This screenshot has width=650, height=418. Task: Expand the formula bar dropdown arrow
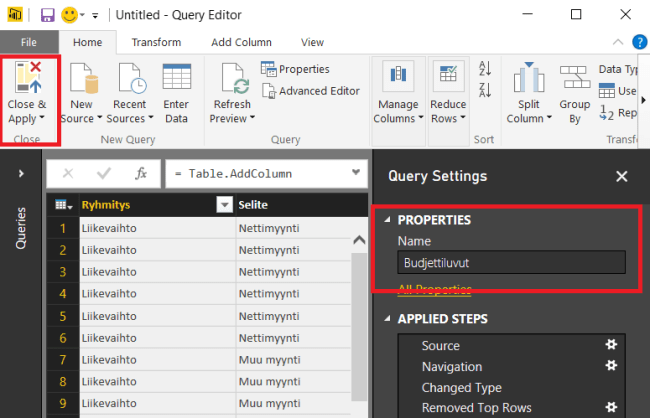click(x=356, y=173)
